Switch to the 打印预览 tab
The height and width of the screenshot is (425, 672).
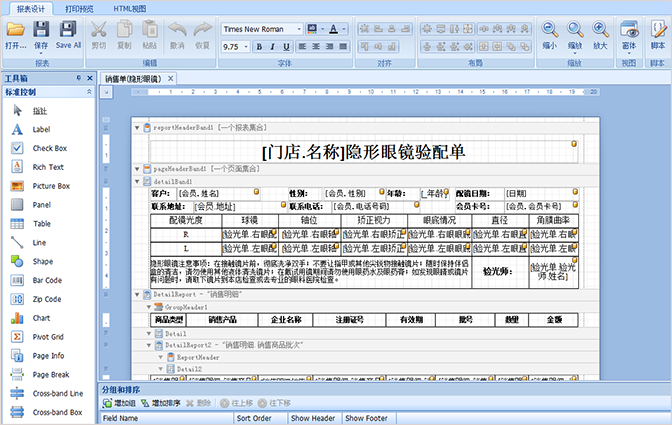tap(79, 9)
